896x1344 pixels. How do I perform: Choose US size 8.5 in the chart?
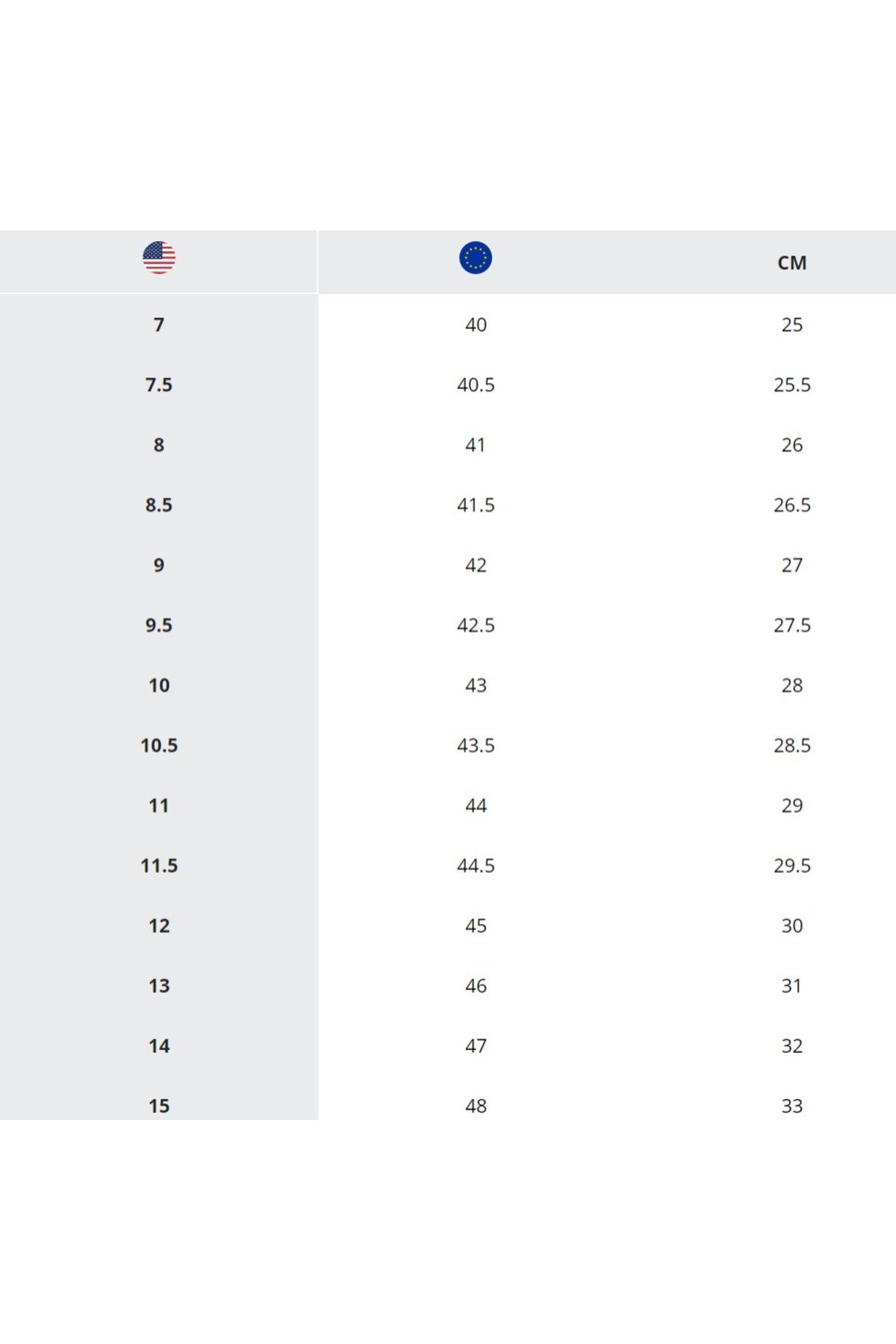pos(159,505)
